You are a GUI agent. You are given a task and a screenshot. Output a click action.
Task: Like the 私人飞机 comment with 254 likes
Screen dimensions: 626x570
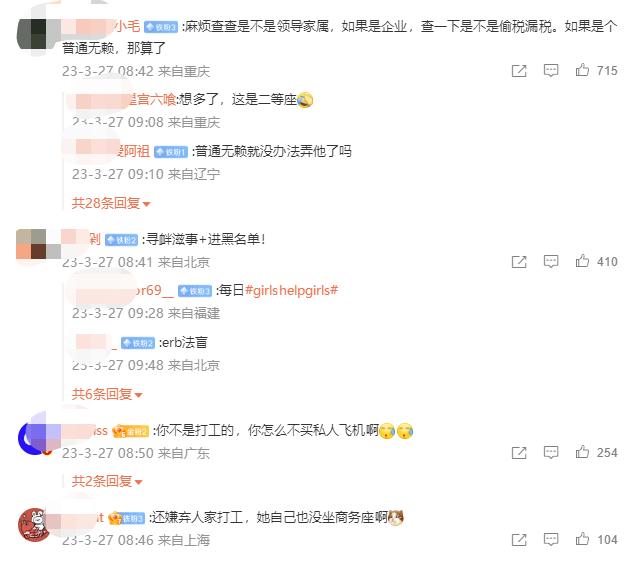(582, 452)
